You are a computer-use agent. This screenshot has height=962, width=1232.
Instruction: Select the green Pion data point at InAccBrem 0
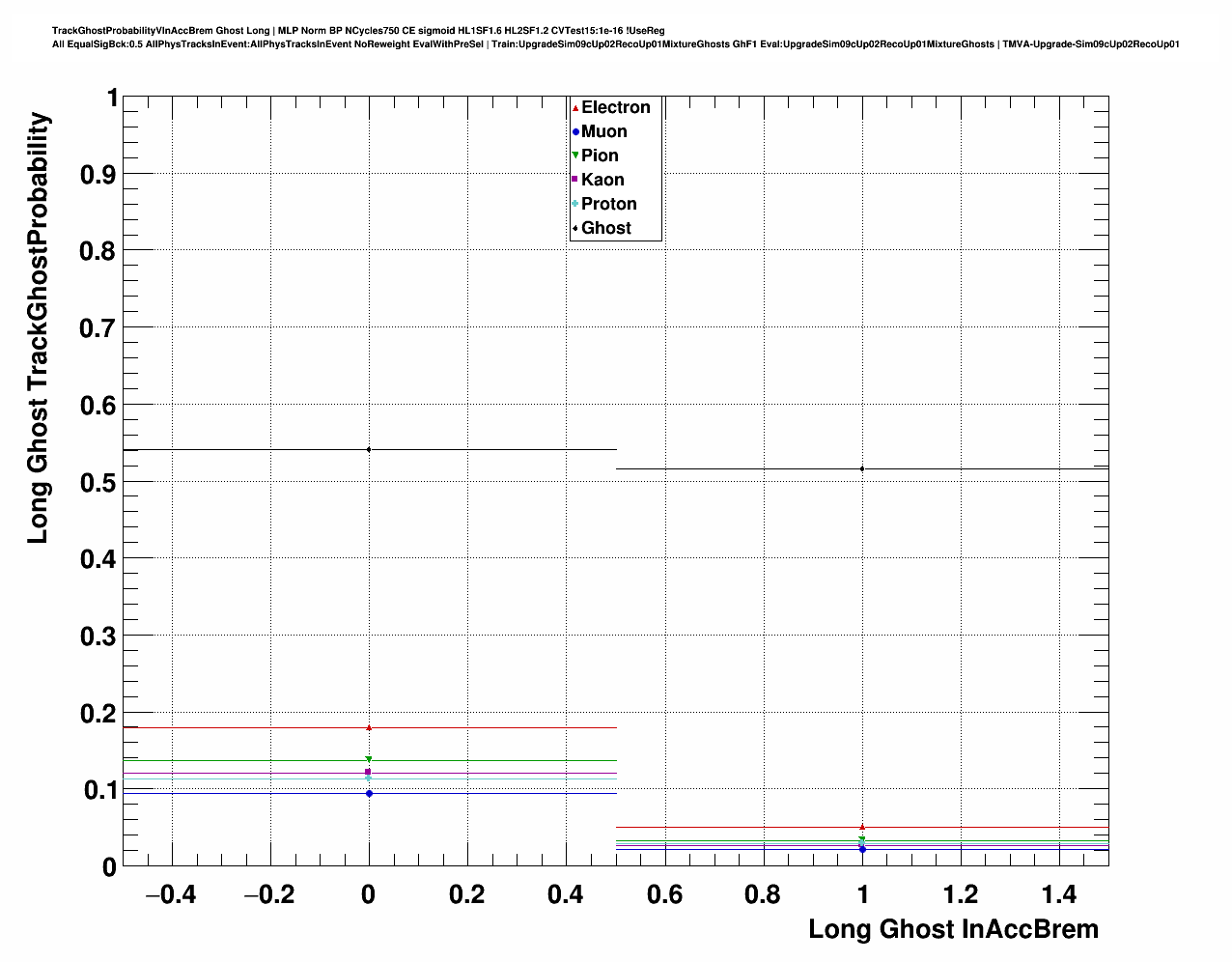coord(369,760)
